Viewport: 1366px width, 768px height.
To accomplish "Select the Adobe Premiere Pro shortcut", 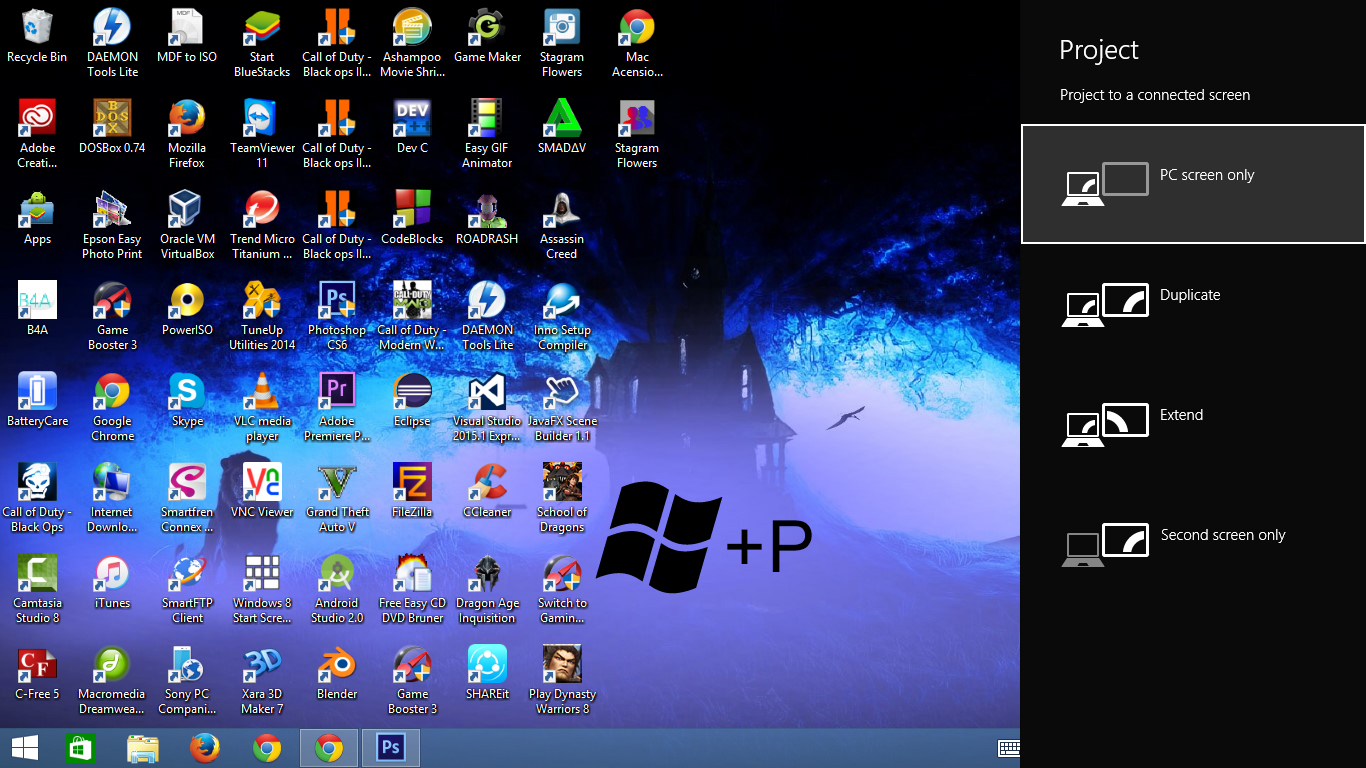I will (337, 408).
